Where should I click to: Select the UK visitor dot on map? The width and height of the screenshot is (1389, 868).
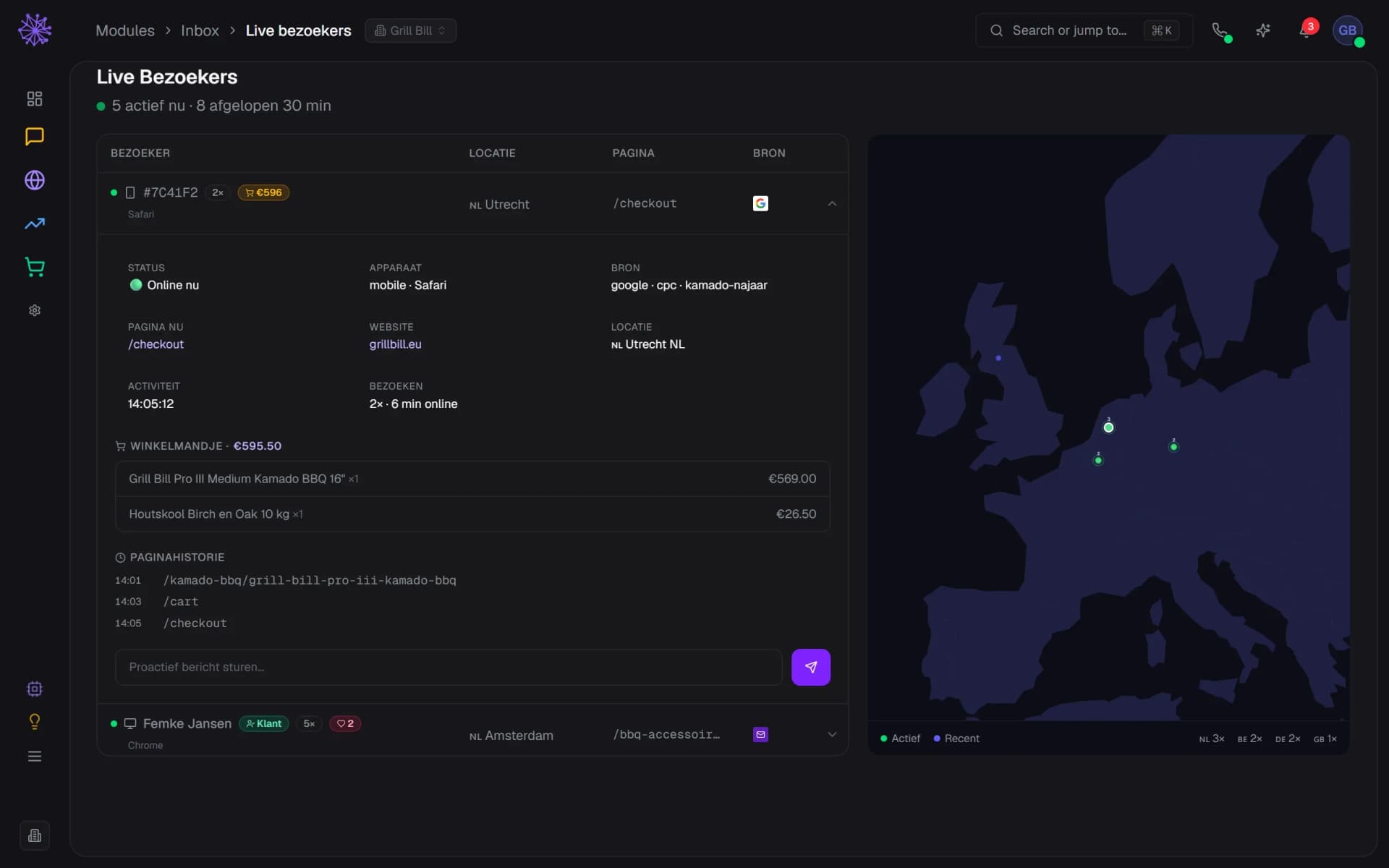[x=998, y=358]
